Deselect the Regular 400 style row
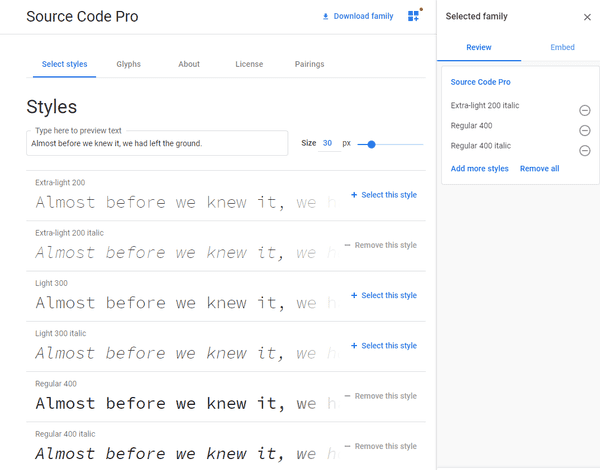 (x=380, y=396)
